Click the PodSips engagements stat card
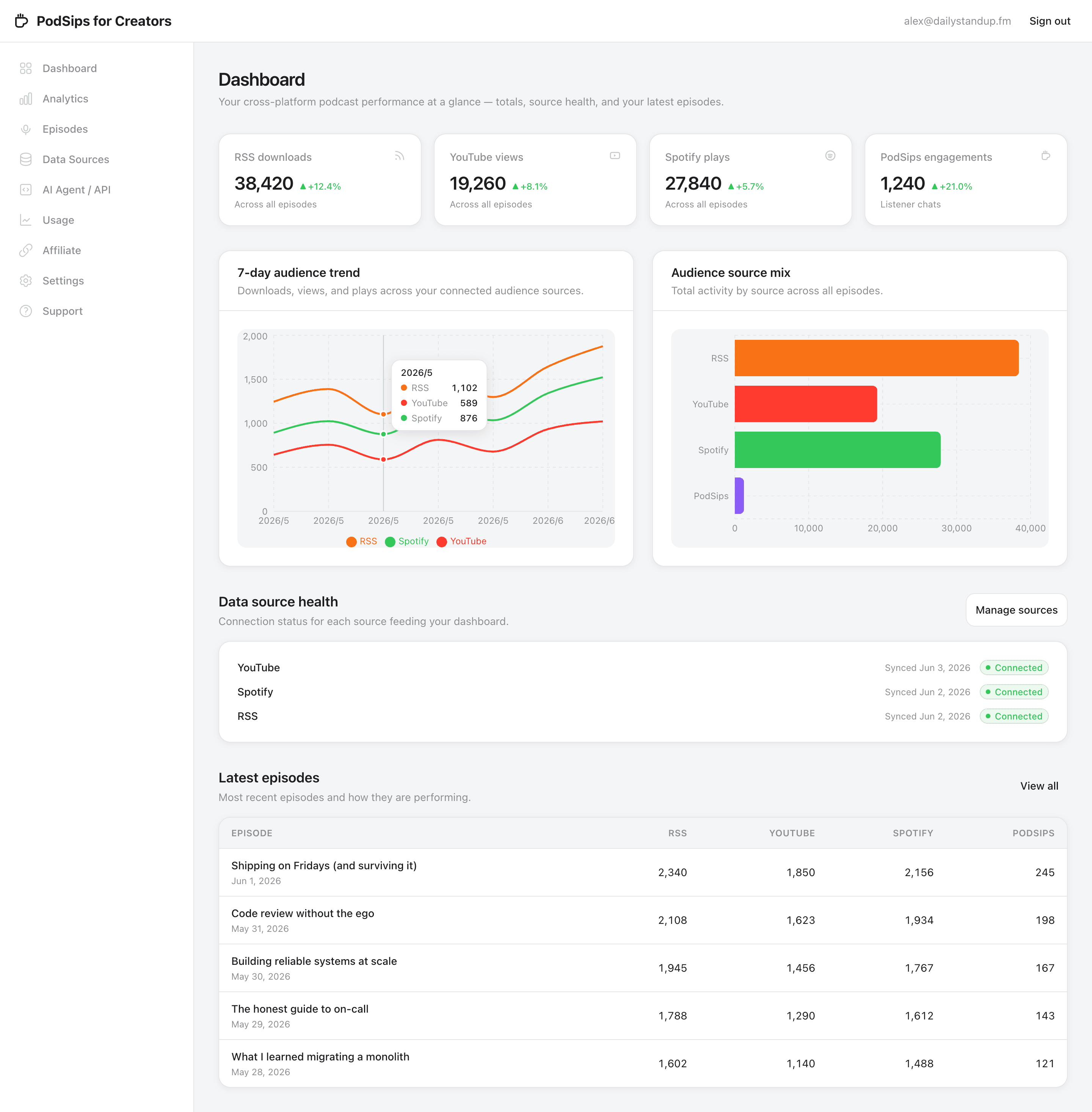 (x=965, y=180)
